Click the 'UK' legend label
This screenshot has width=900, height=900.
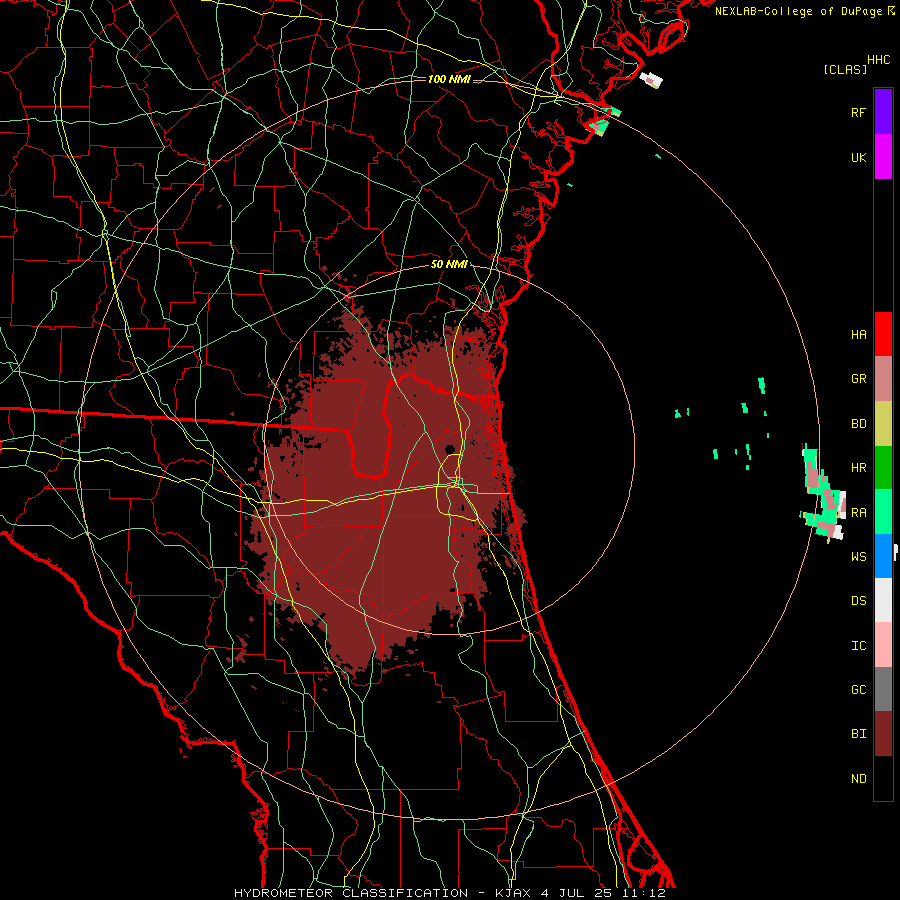coord(858,157)
